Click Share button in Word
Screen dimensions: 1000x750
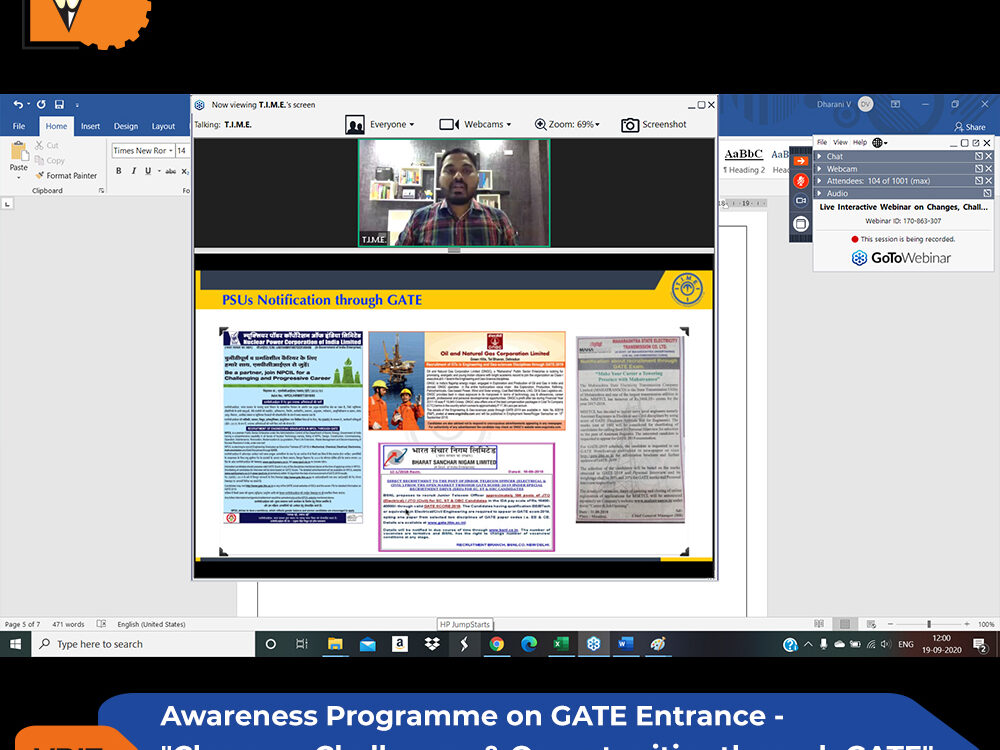[969, 127]
